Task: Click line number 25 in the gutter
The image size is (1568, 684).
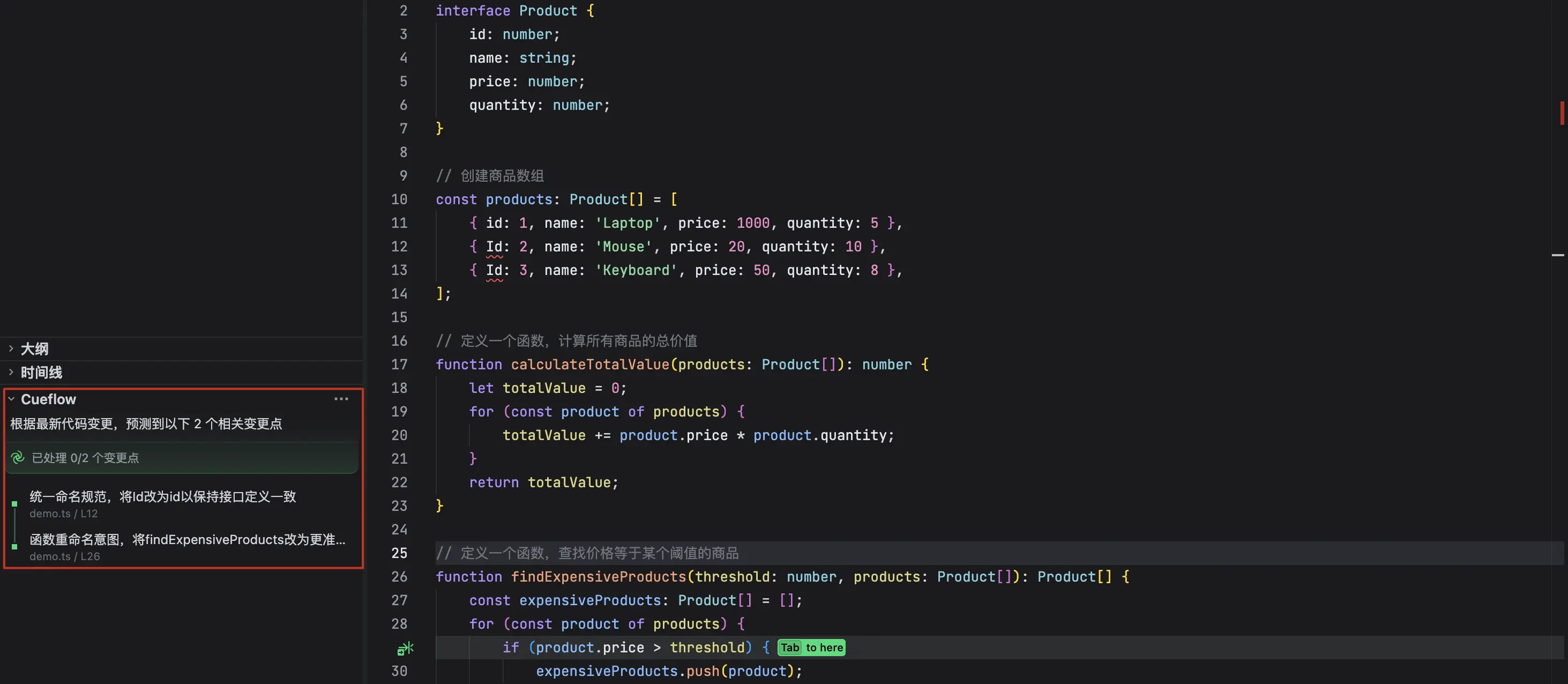Action: coord(399,553)
